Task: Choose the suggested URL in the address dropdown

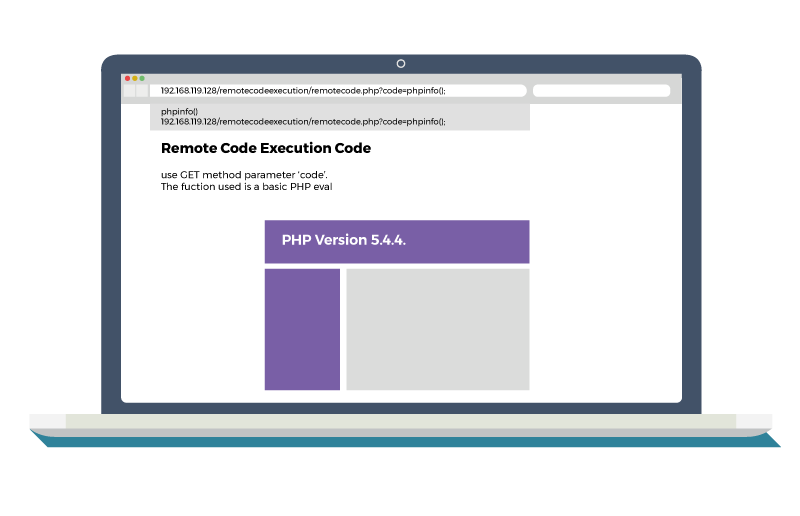Action: [x=303, y=121]
